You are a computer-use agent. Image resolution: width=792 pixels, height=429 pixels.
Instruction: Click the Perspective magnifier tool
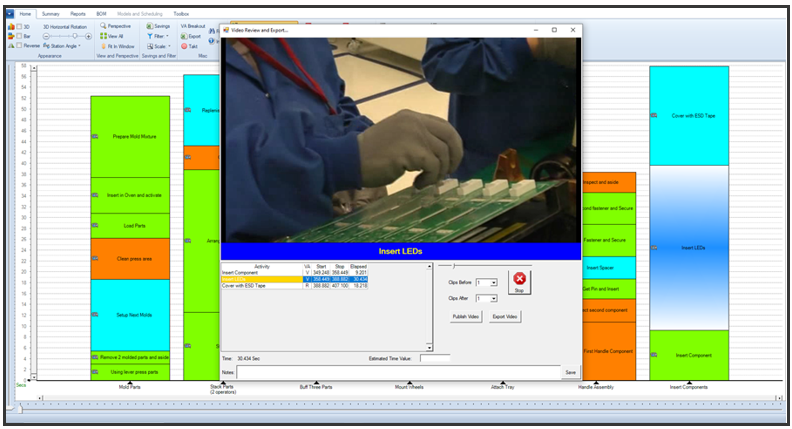coord(103,26)
